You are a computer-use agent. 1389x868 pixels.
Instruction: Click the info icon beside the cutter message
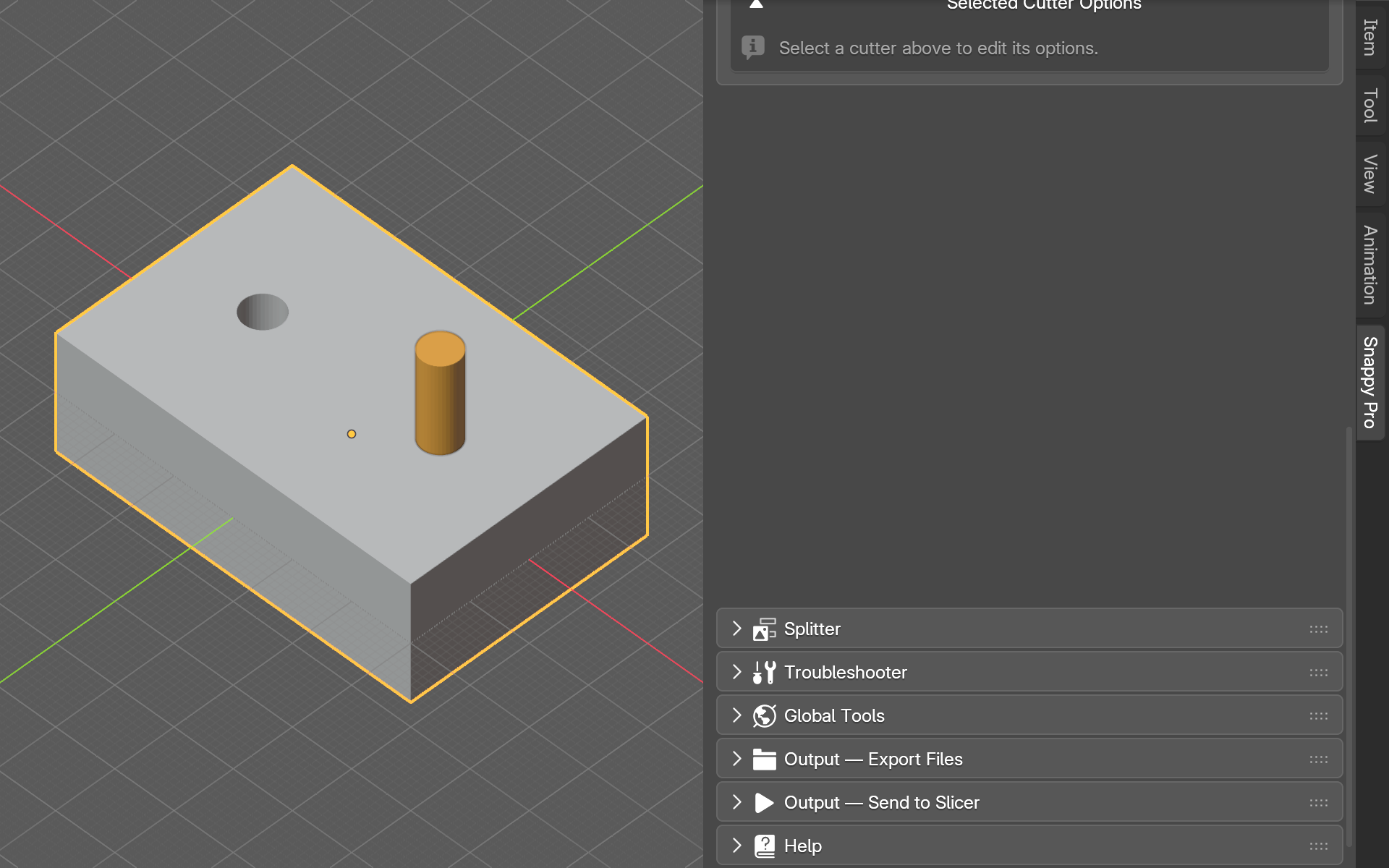[x=753, y=48]
